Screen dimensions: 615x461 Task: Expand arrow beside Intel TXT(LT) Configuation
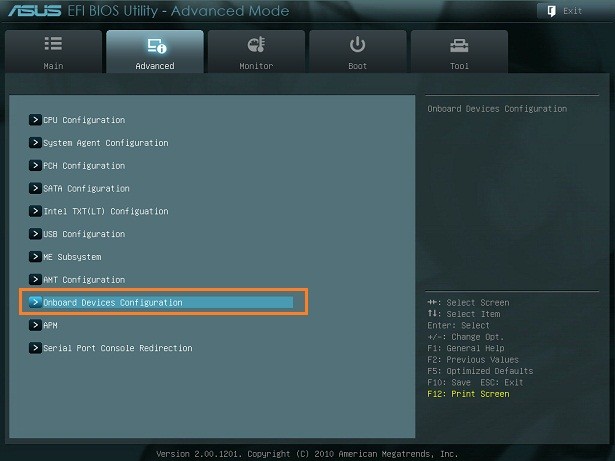click(x=35, y=211)
